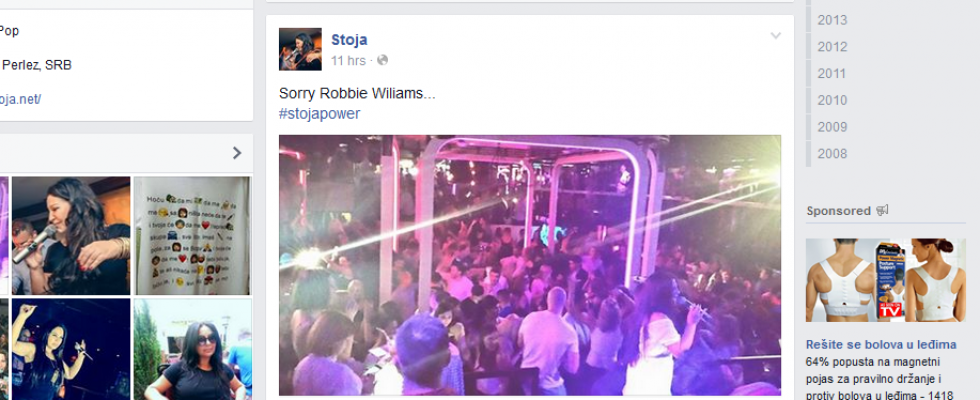Viewport: 980px width, 400px height.
Task: Click the public globe privacy icon
Action: pos(382,60)
